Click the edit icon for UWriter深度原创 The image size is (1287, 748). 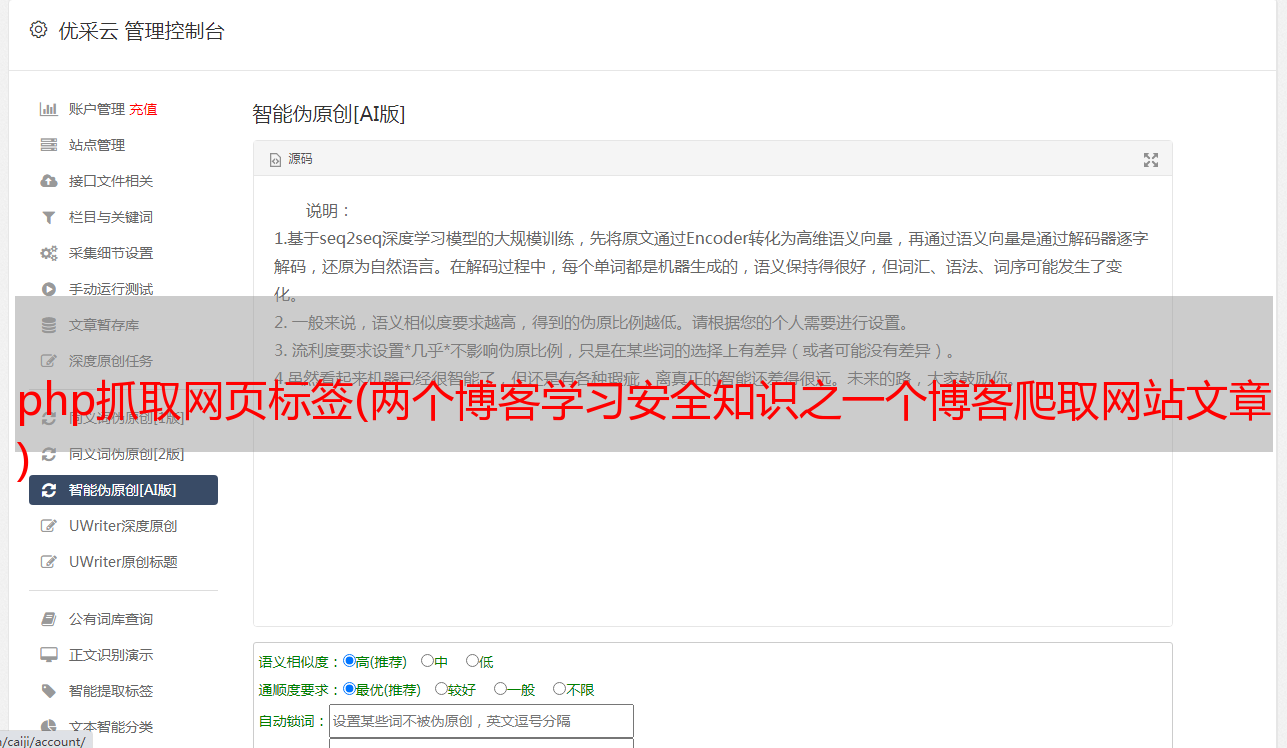(48, 526)
